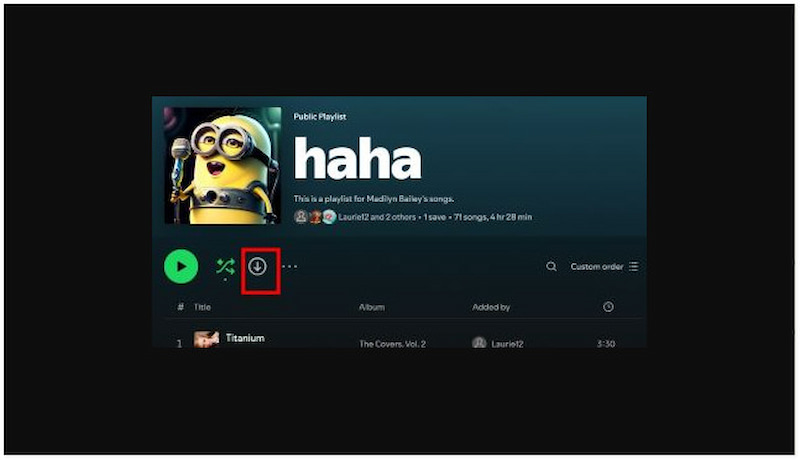Toggle shuffle for the haha playlist

coord(226,266)
